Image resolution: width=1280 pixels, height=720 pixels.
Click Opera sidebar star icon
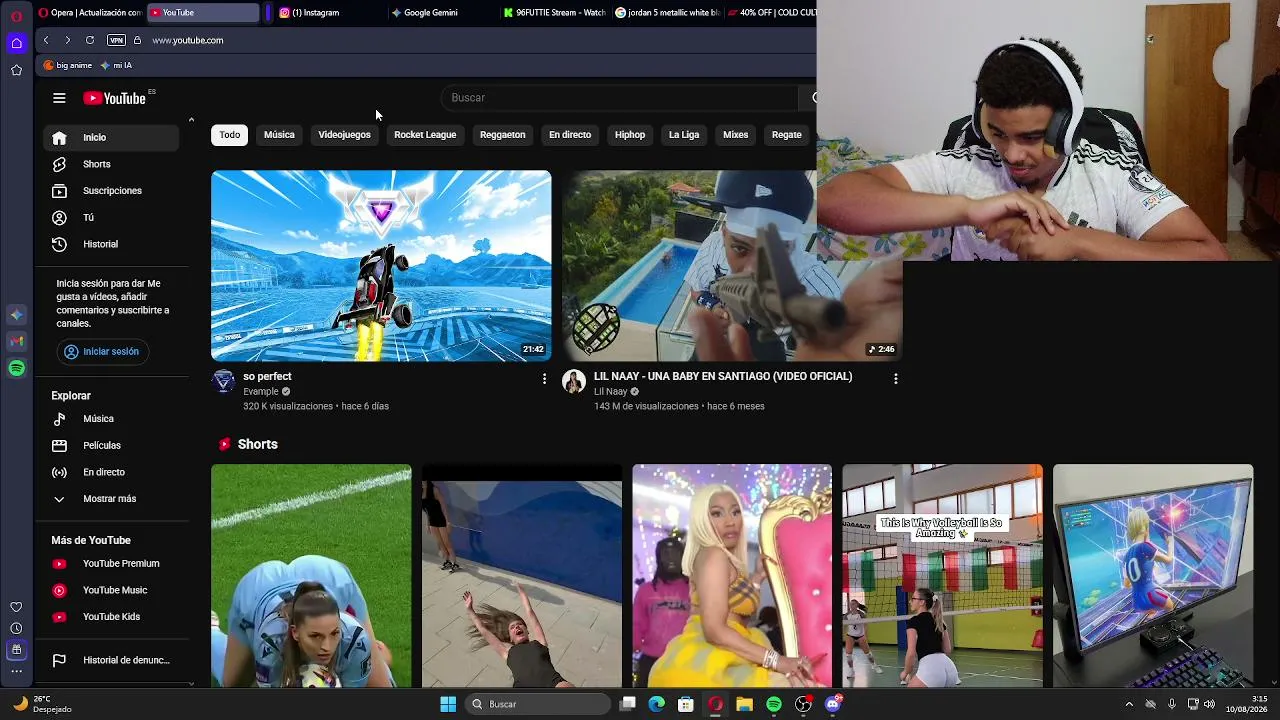pyautogui.click(x=16, y=70)
